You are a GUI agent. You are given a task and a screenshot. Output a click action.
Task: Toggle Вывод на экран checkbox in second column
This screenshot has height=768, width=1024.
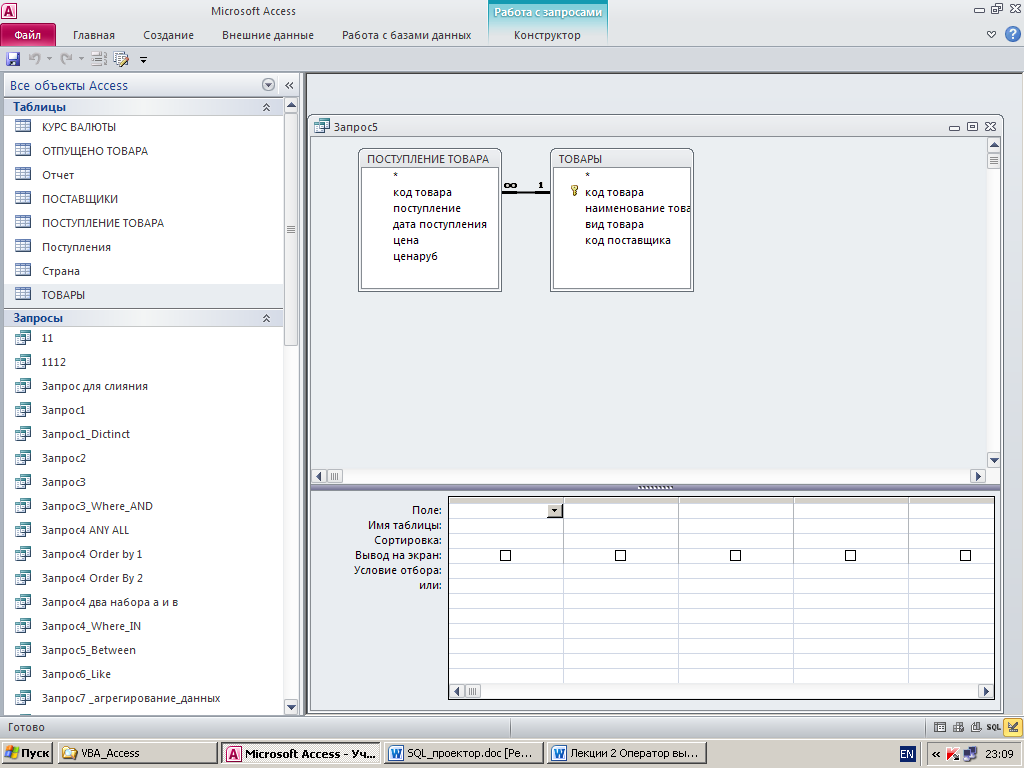pos(620,555)
